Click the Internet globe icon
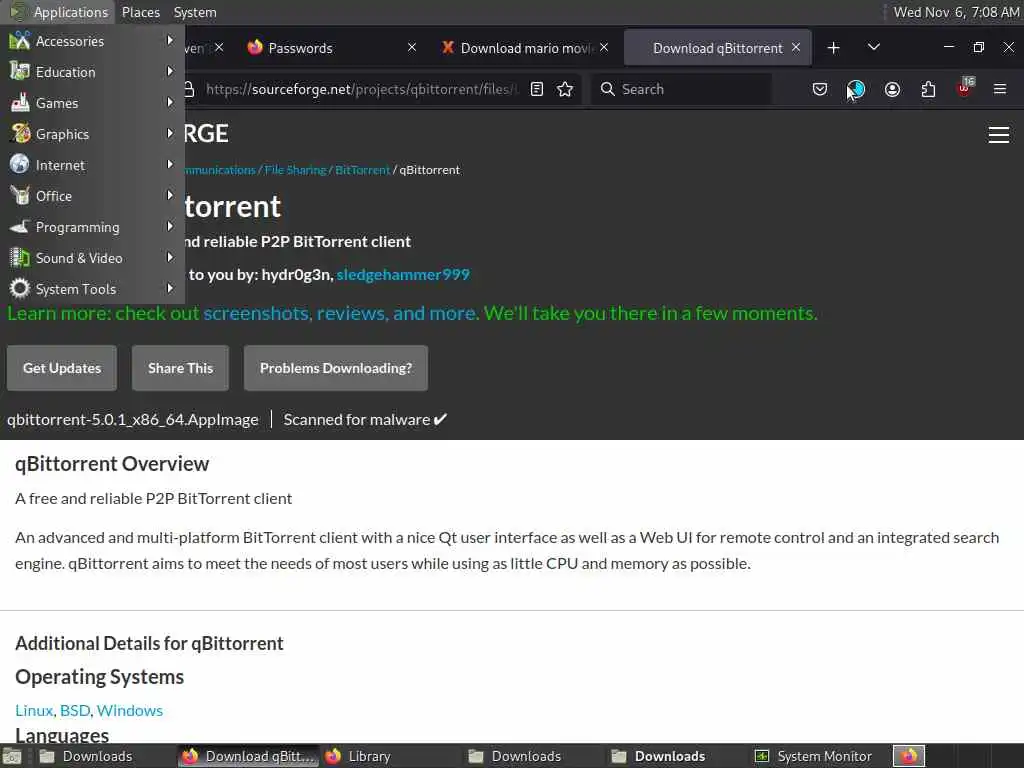1024x768 pixels. tap(20, 164)
